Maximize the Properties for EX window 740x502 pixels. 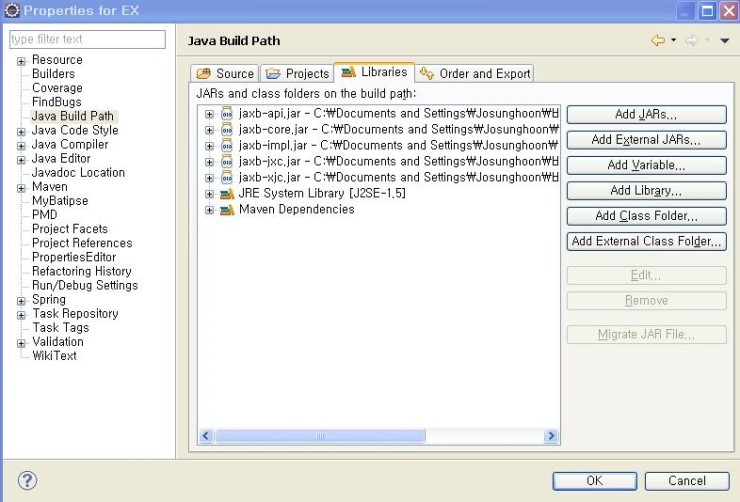tap(707, 11)
